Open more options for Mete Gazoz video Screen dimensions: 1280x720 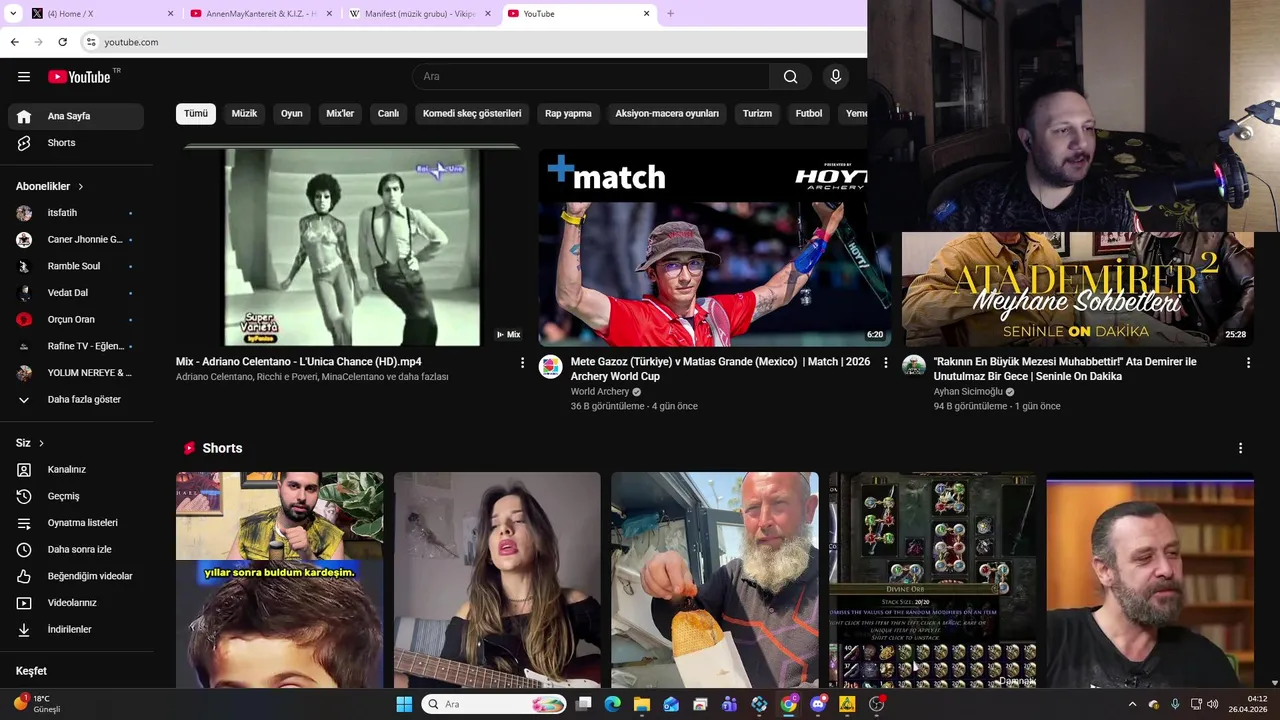point(885,363)
